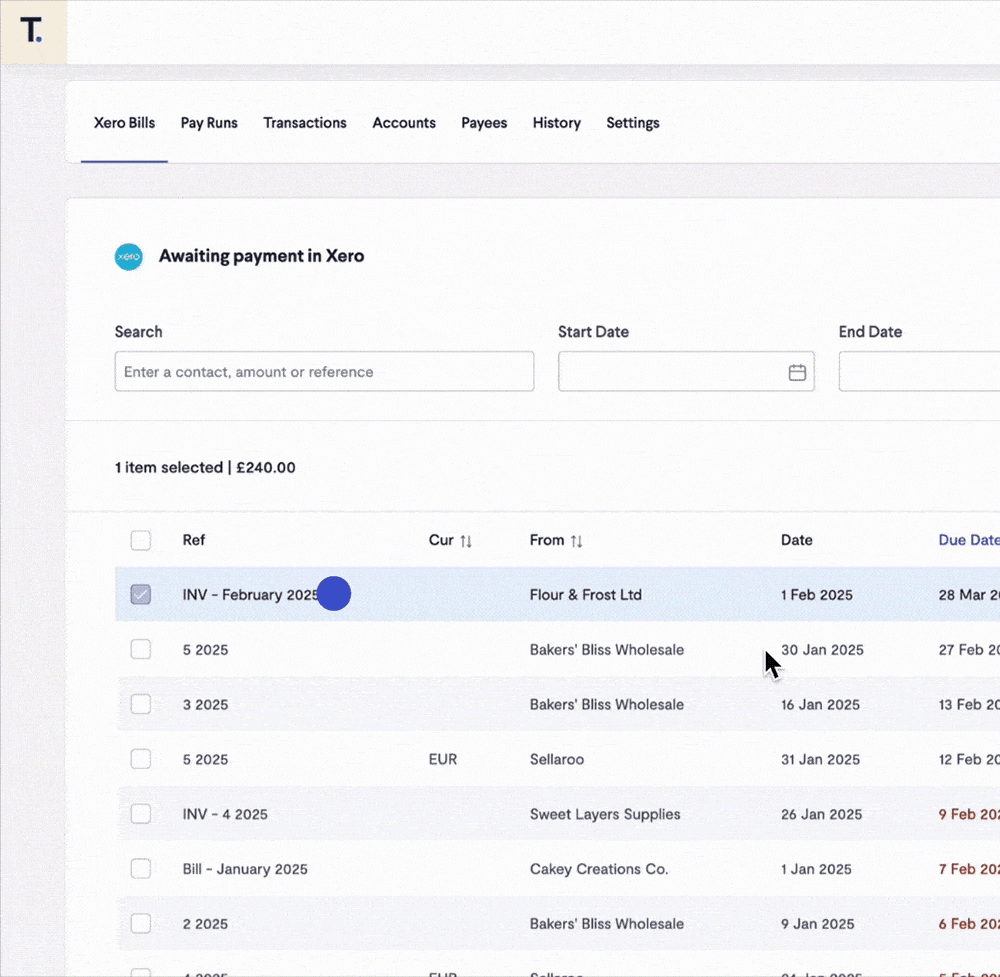Click the 26 Jan 2025 date cell

point(821,814)
